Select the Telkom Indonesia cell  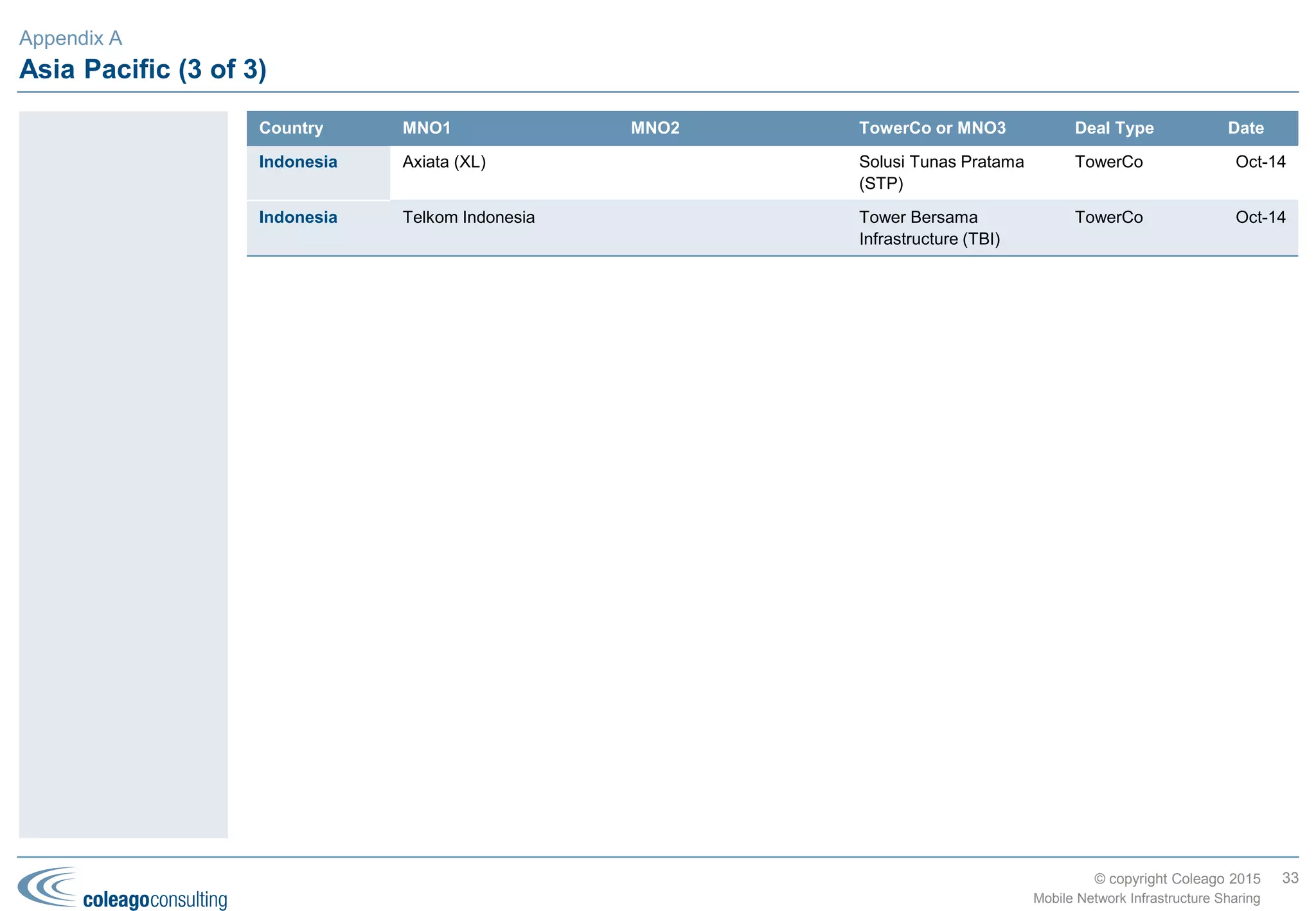(468, 217)
